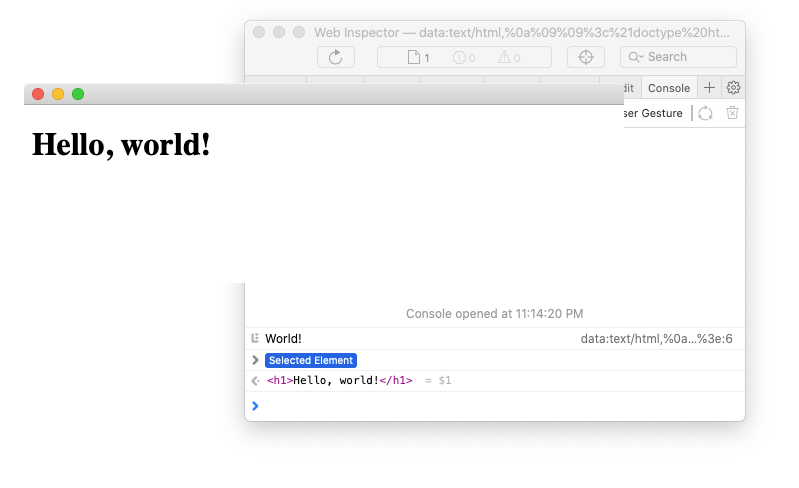Minimize the Hello world browser window
Image resolution: width=799 pixels, height=488 pixels.
58,94
